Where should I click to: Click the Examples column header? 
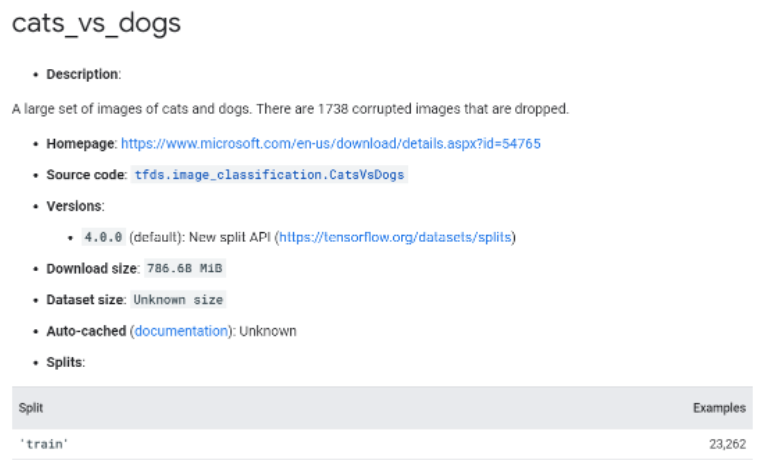[719, 408]
